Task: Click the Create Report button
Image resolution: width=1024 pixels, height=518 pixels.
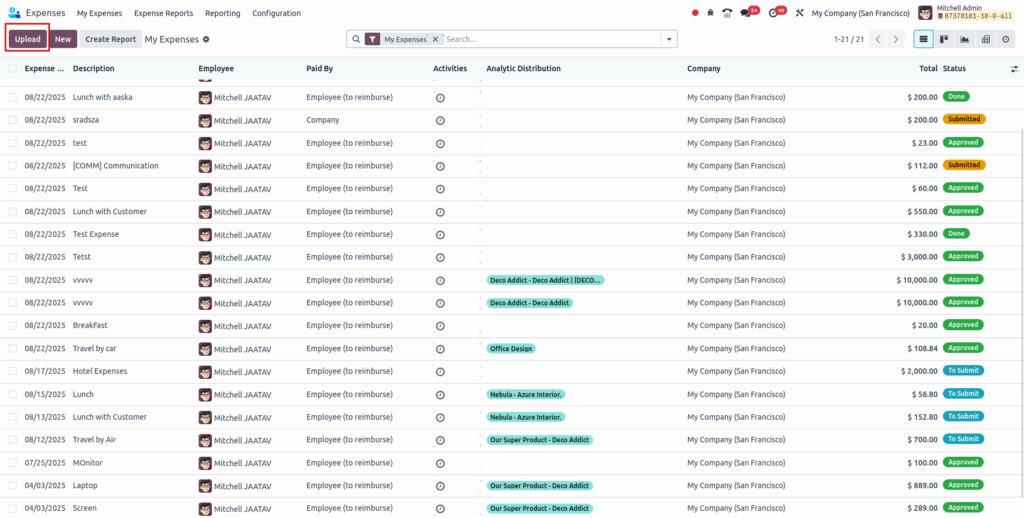Action: click(x=110, y=39)
